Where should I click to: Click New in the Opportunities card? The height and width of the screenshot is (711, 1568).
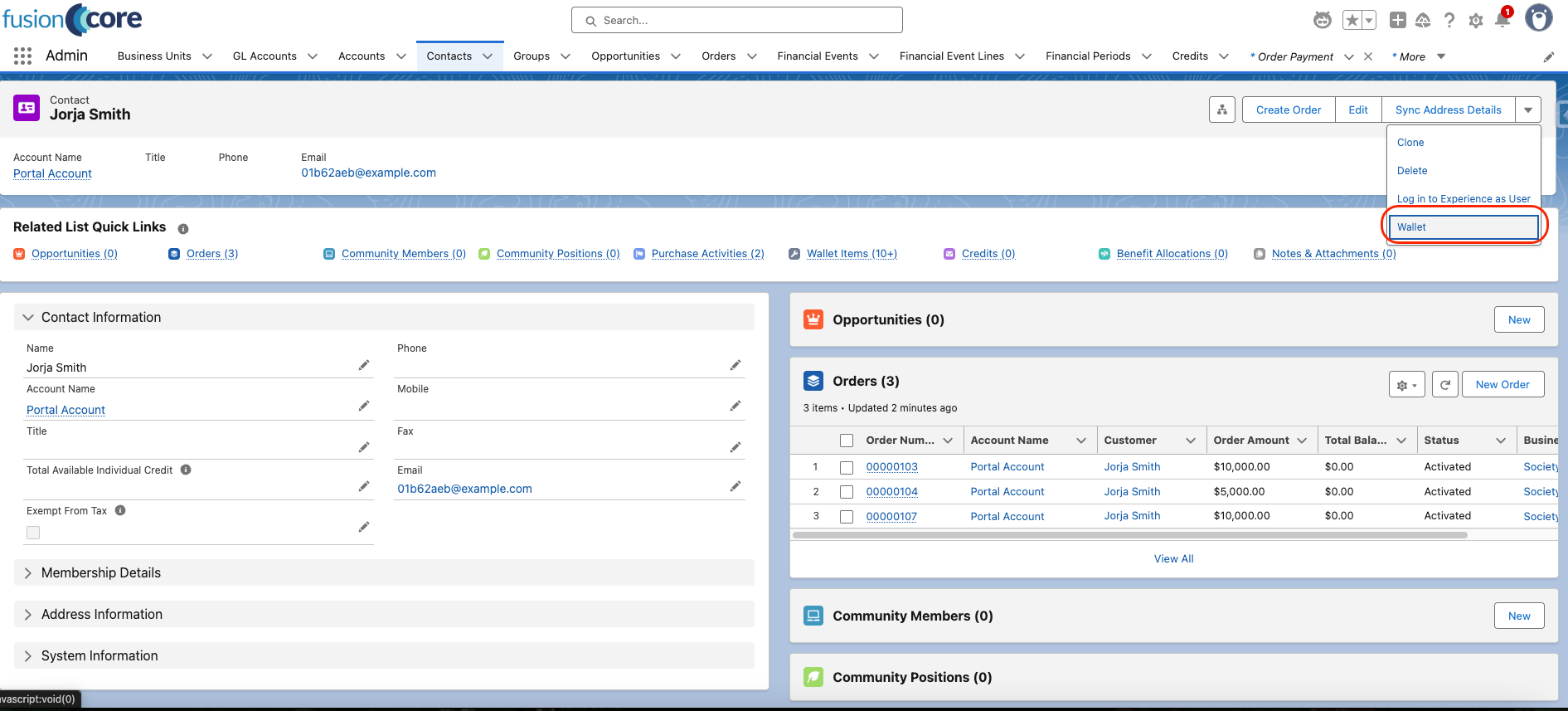coord(1519,319)
